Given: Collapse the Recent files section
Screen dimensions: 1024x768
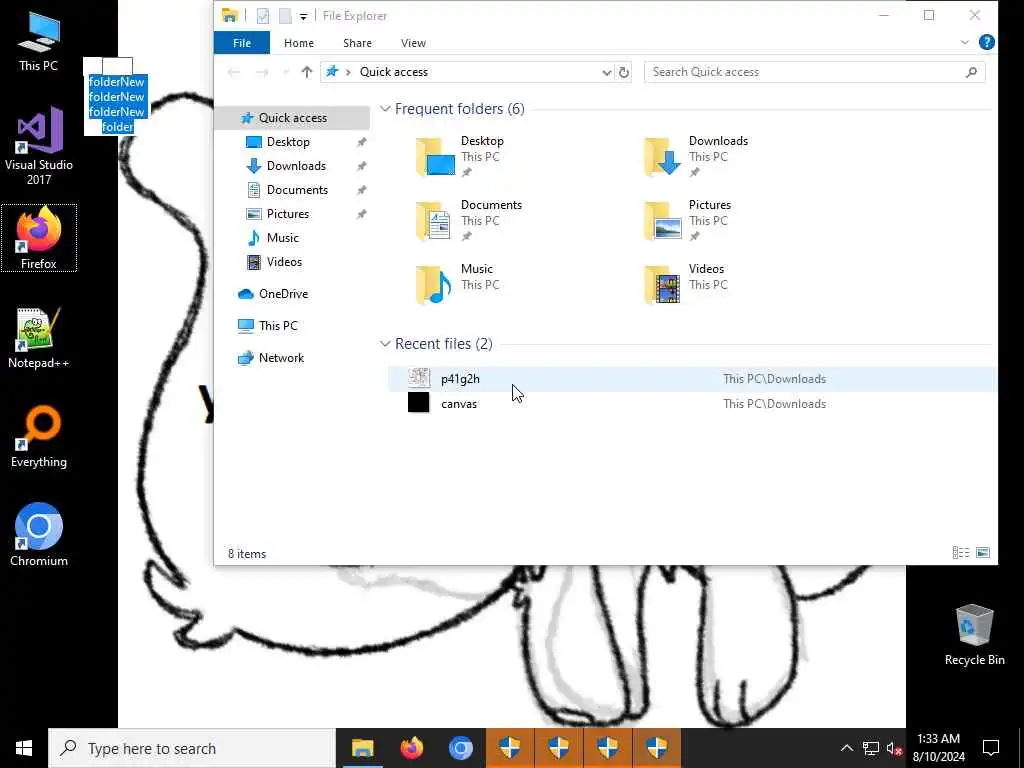Looking at the screenshot, I should click(x=385, y=344).
